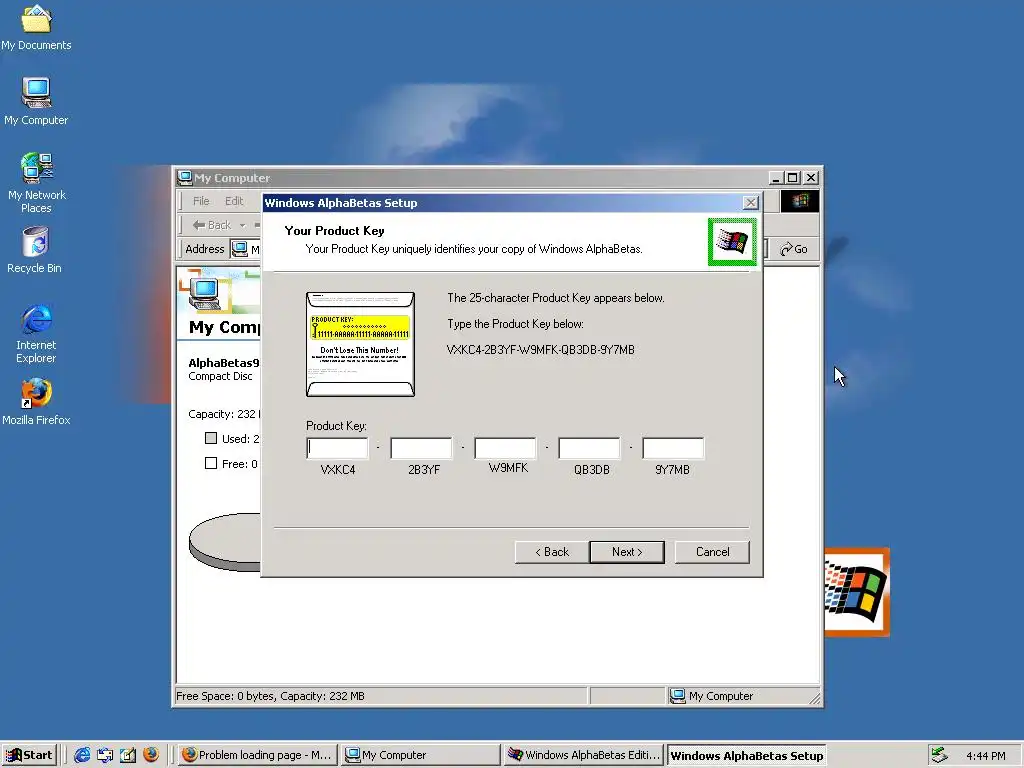Click the product key sticker illustration
The width and height of the screenshot is (1024, 768).
point(360,344)
